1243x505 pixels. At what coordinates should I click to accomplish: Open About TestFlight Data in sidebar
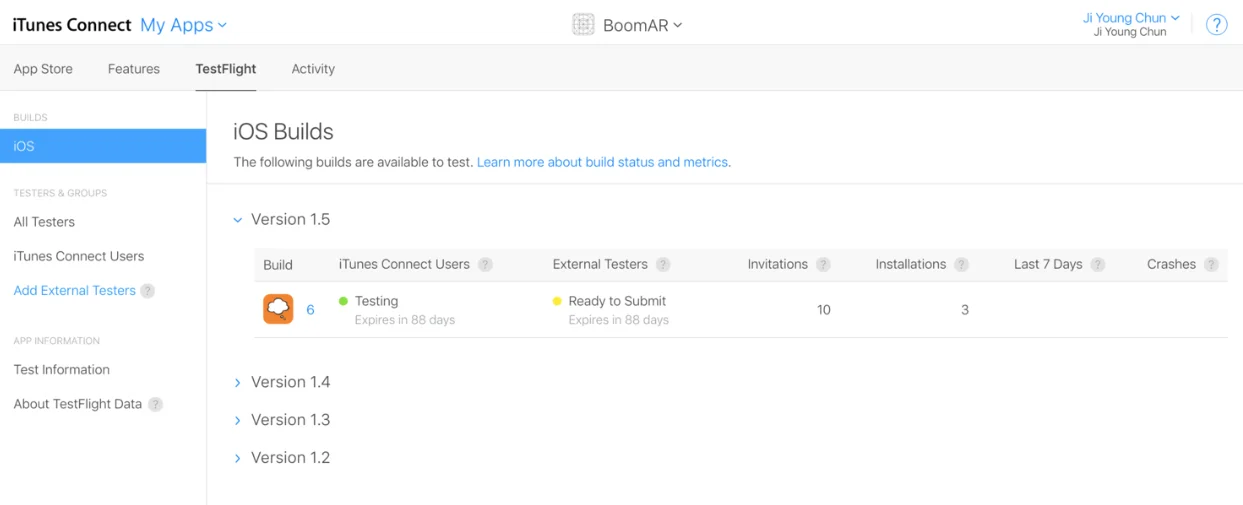78,404
